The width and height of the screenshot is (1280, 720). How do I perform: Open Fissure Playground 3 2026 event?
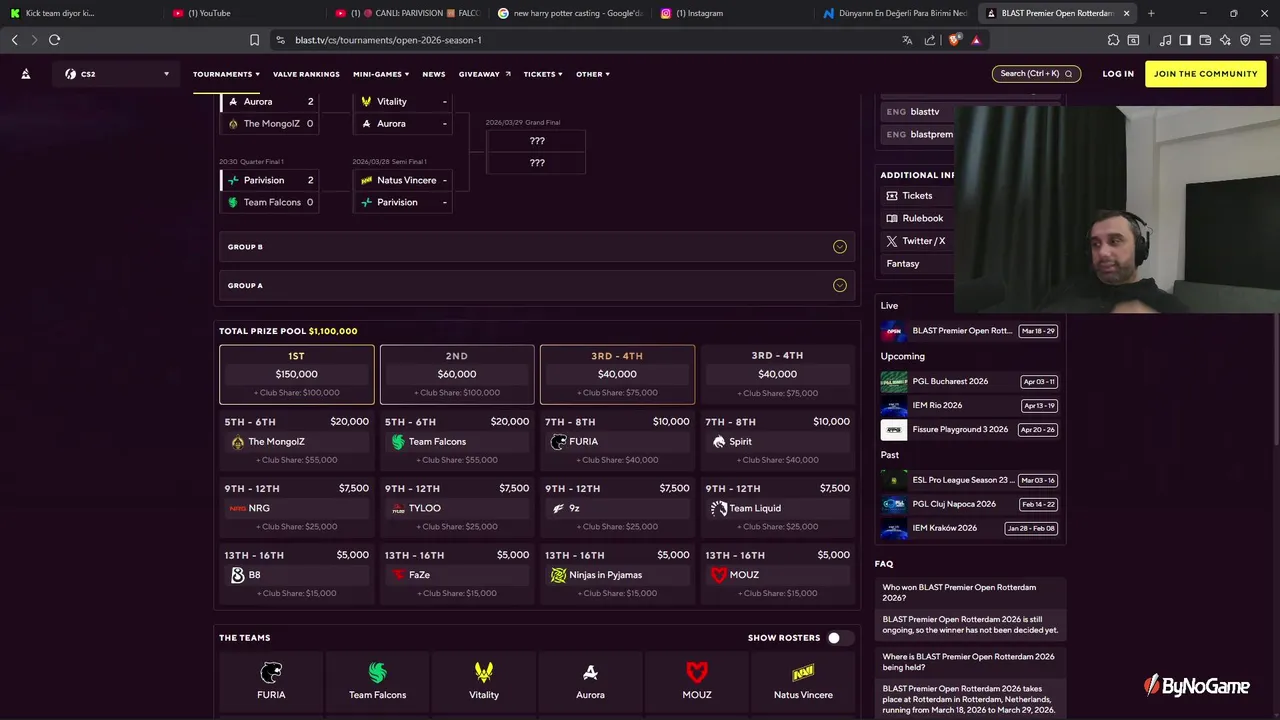coord(968,429)
